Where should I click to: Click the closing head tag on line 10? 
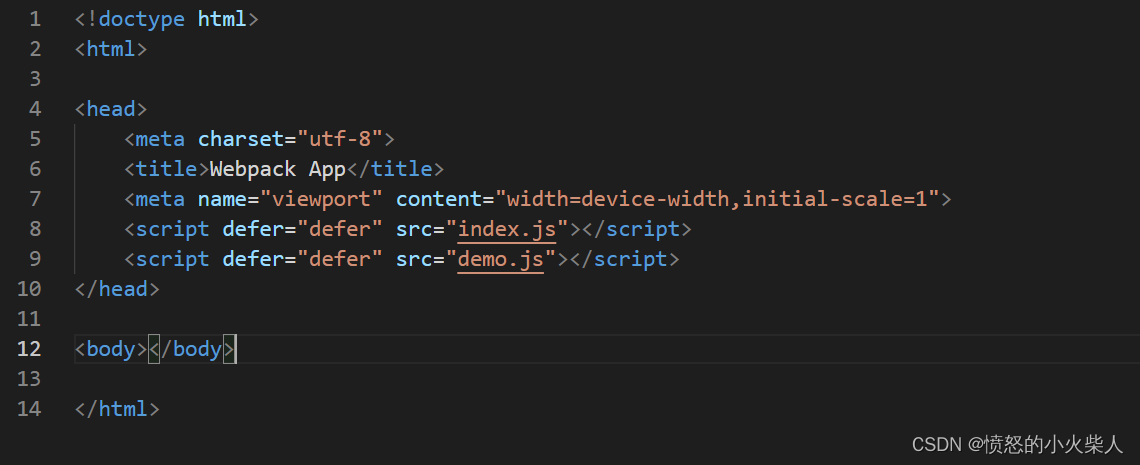click(117, 288)
